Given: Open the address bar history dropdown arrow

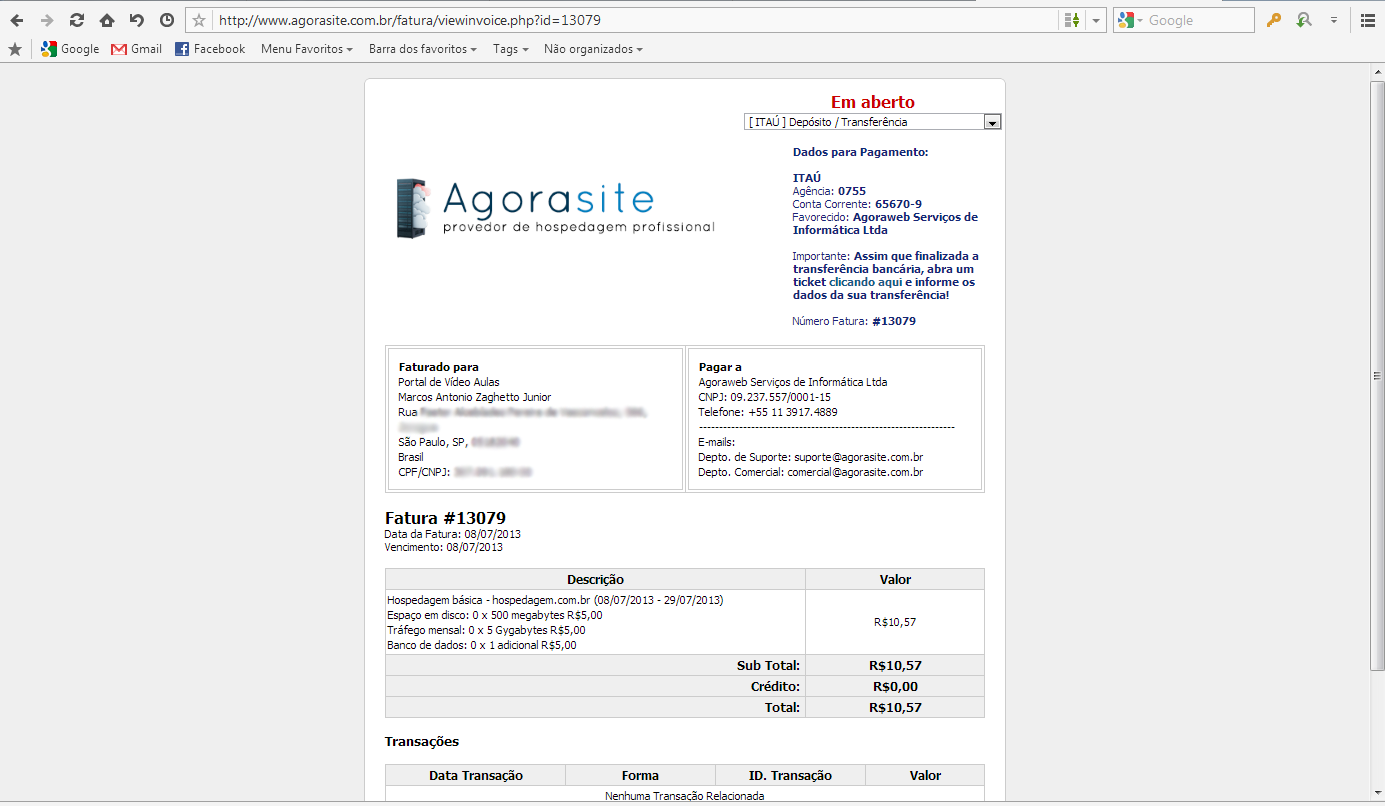Looking at the screenshot, I should coord(1097,20).
